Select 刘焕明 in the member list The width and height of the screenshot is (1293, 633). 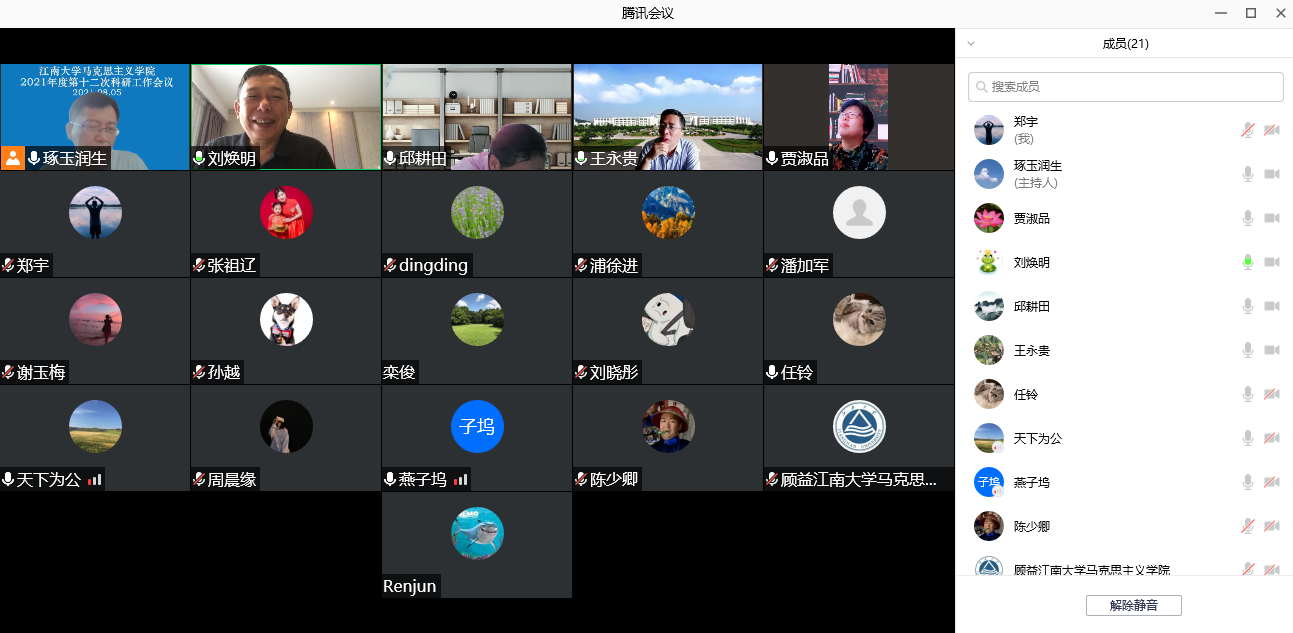[x=1032, y=262]
